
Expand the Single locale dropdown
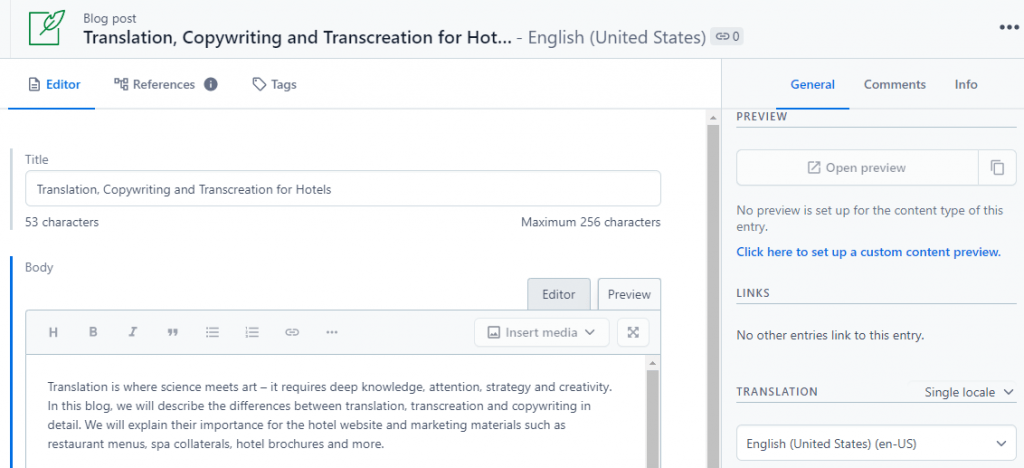968,392
